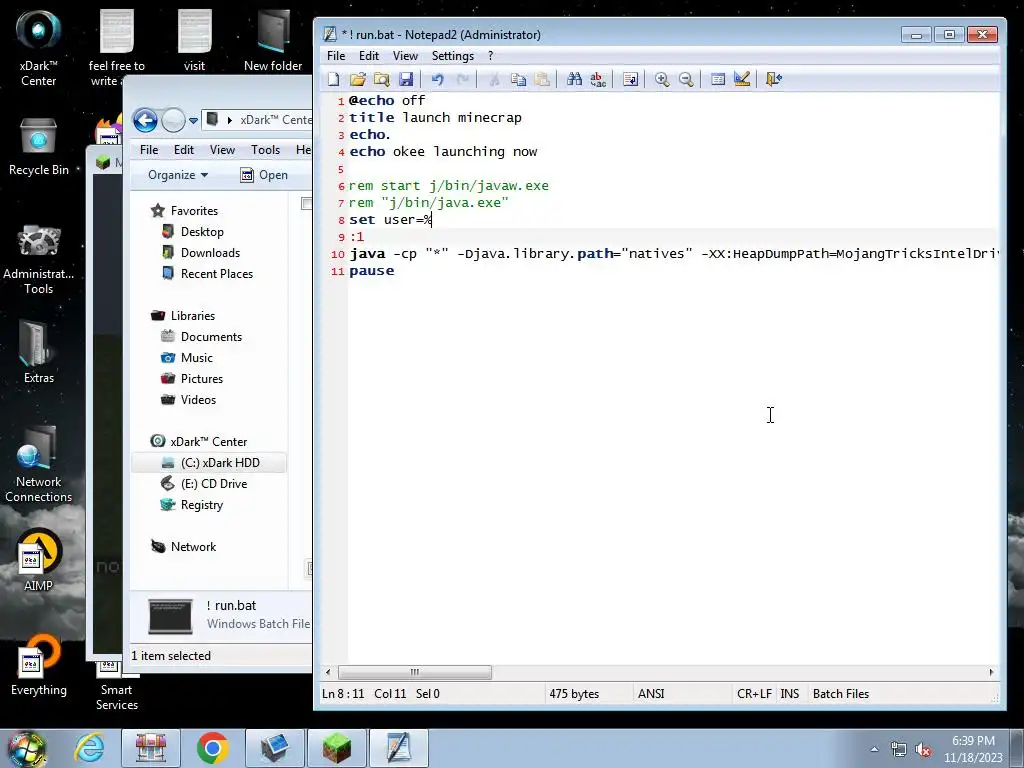Screen dimensions: 1024x768
Task: Expand breadcrumb arrow before xDark Center path
Action: 230,120
